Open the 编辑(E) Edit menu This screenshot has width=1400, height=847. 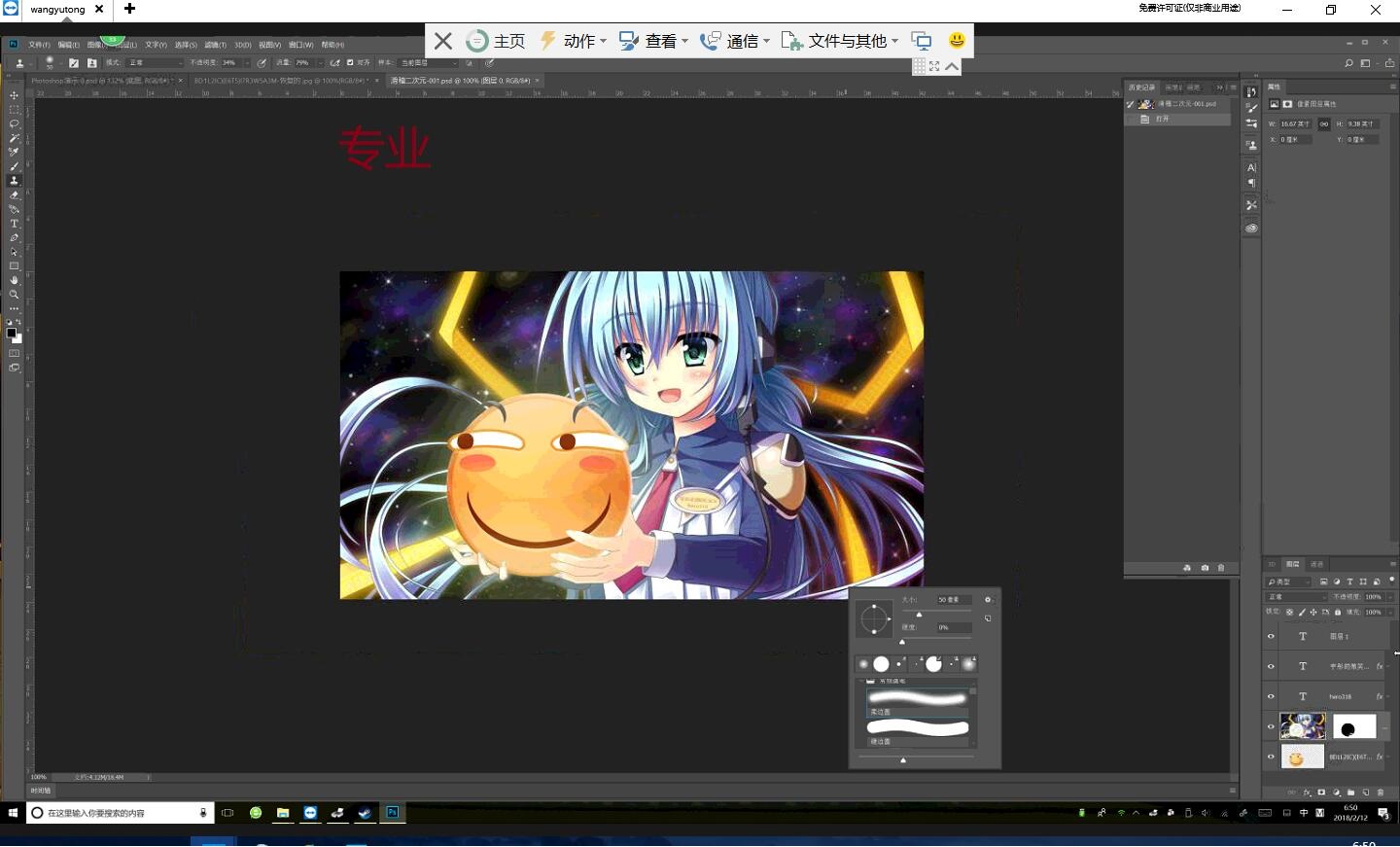pos(68,45)
